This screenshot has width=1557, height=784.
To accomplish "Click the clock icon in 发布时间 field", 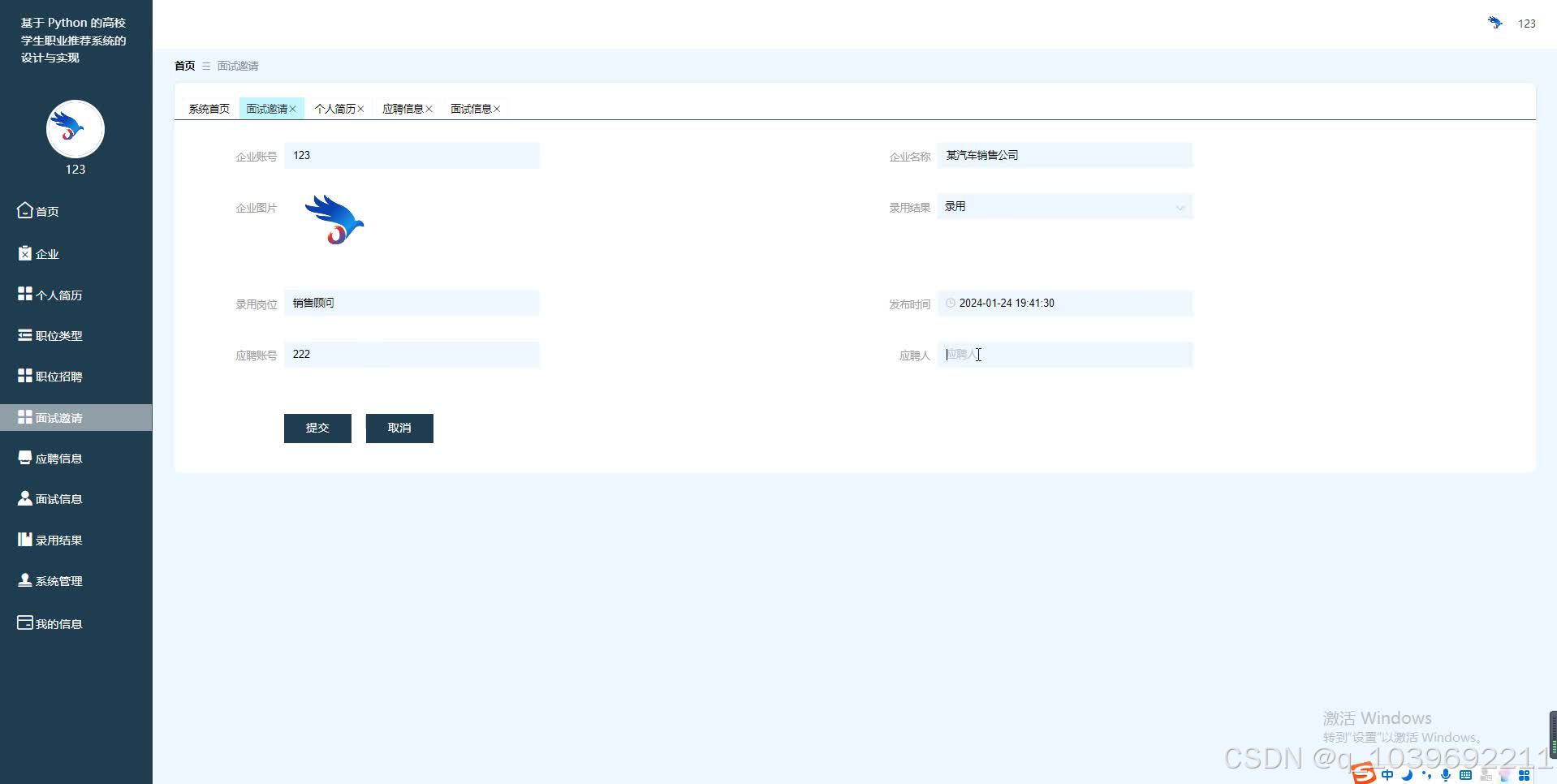I will click(951, 303).
